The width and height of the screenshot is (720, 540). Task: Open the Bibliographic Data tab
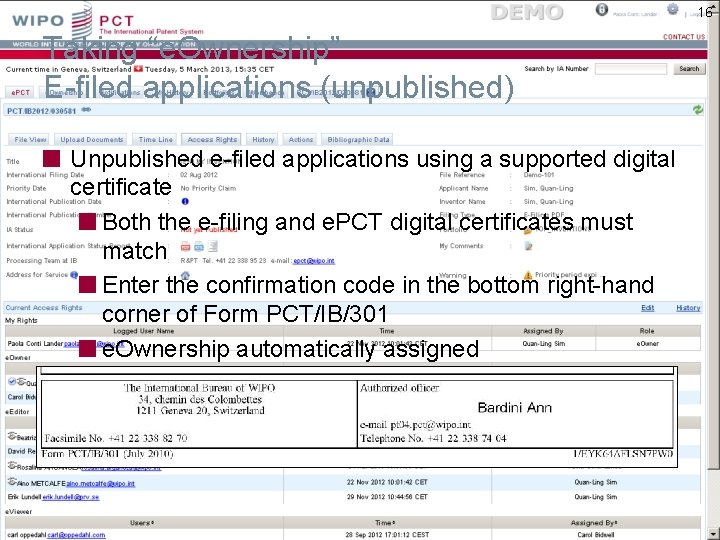pyautogui.click(x=358, y=140)
